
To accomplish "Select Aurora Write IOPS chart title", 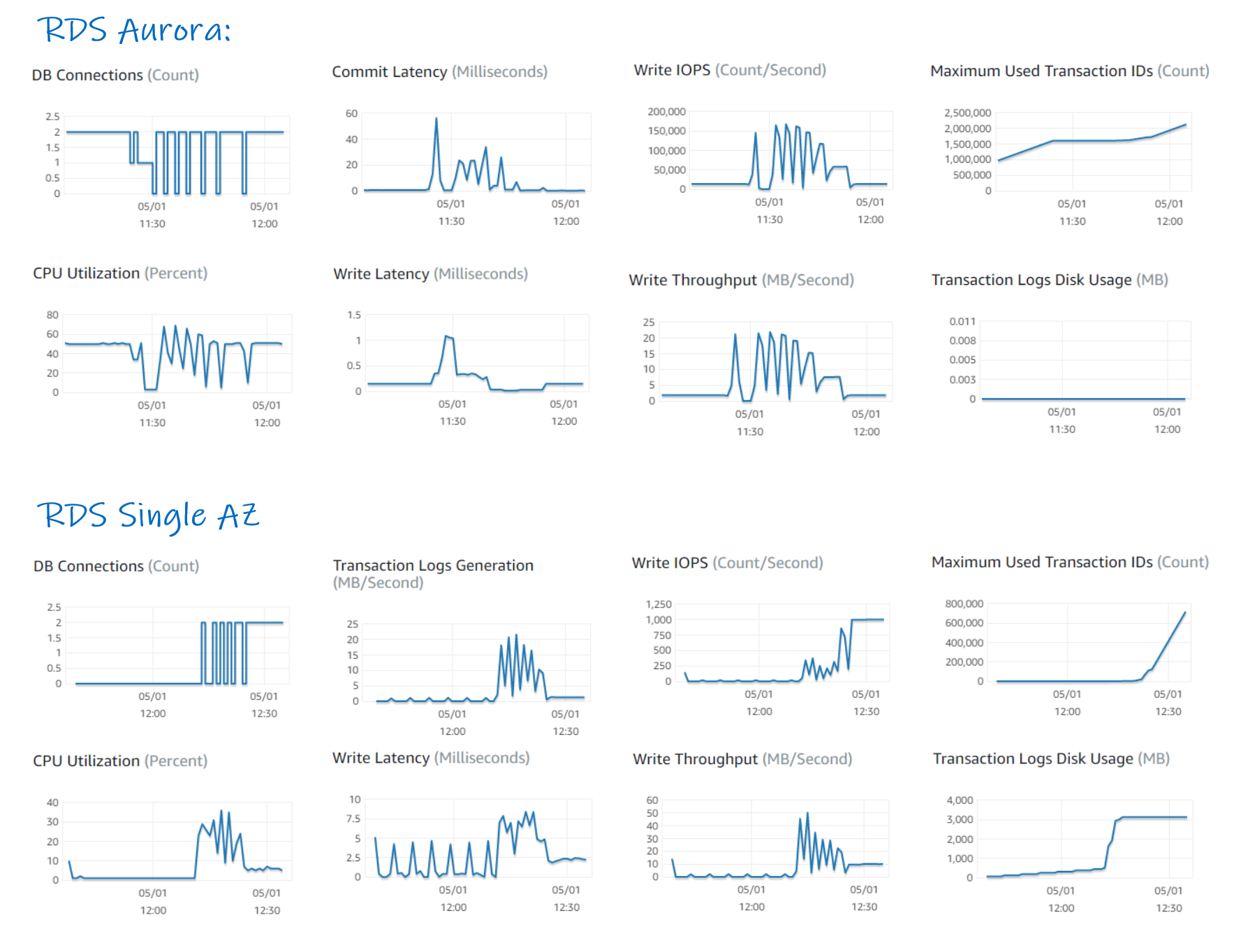I will [730, 70].
